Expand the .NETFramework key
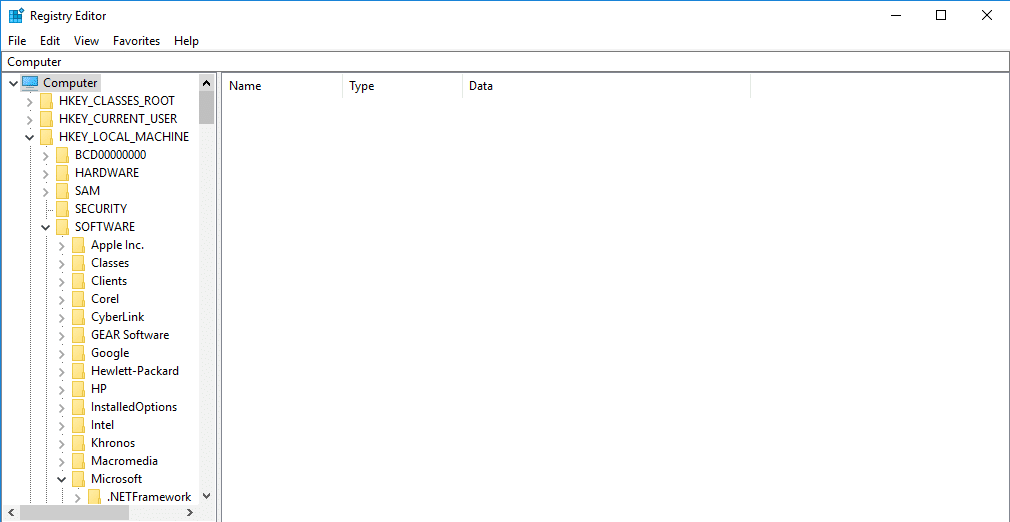1010x522 pixels. (x=78, y=498)
